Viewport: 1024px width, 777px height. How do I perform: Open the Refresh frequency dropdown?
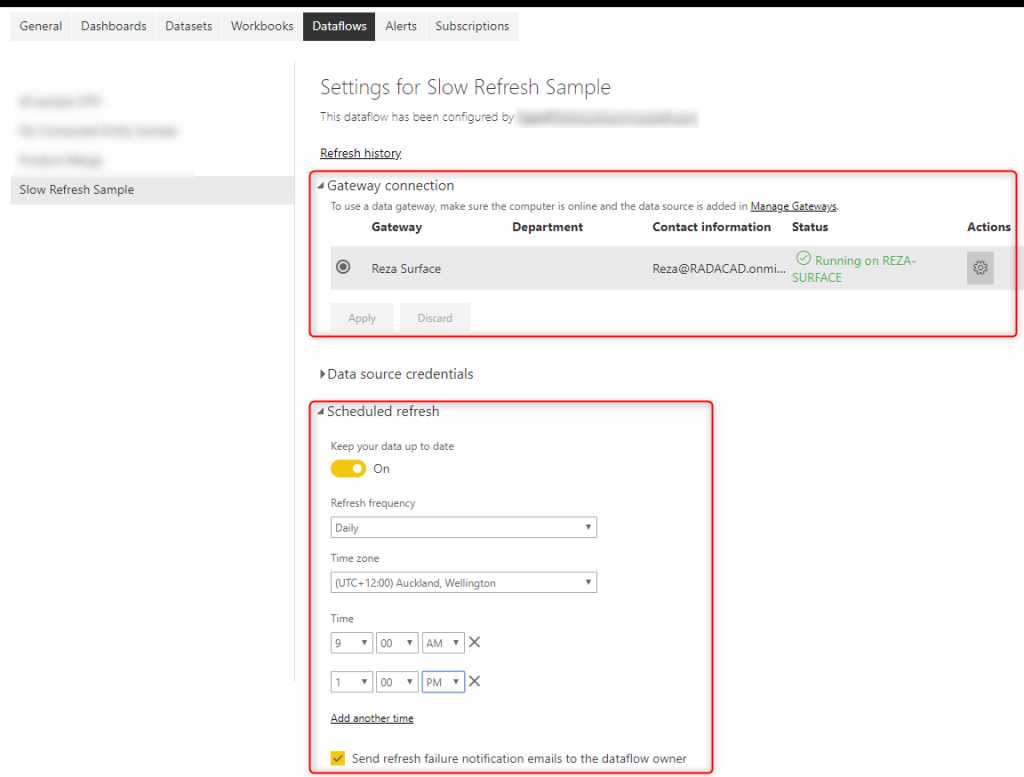tap(463, 527)
